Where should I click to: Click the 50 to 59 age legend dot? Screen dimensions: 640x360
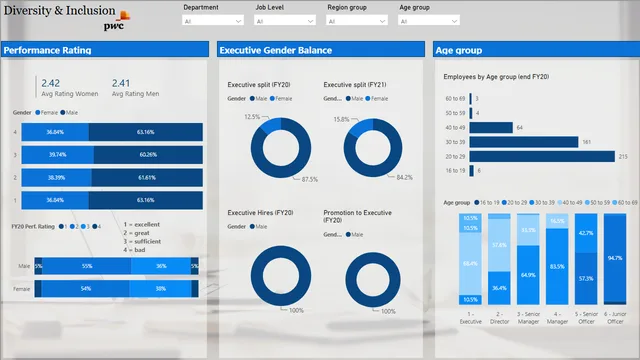coord(587,202)
